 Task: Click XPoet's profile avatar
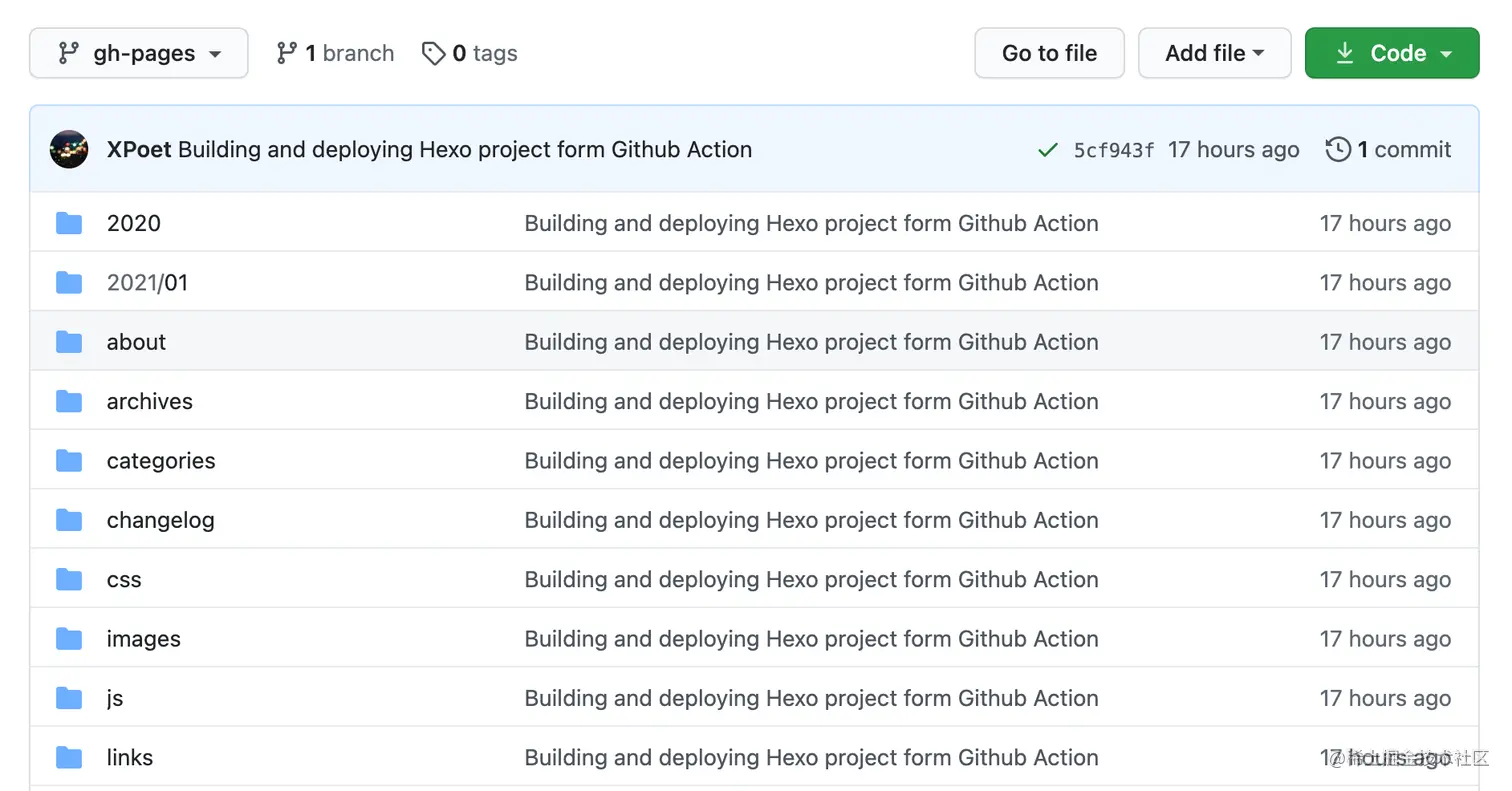click(68, 149)
